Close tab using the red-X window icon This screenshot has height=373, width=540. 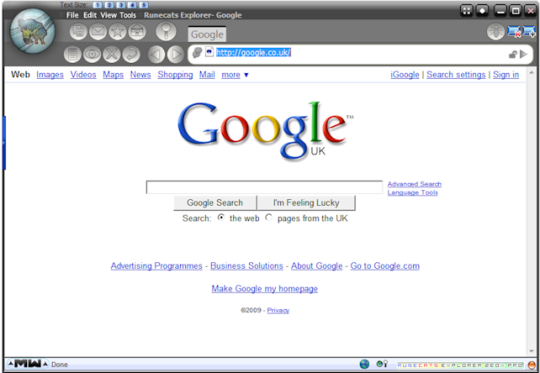click(514, 32)
